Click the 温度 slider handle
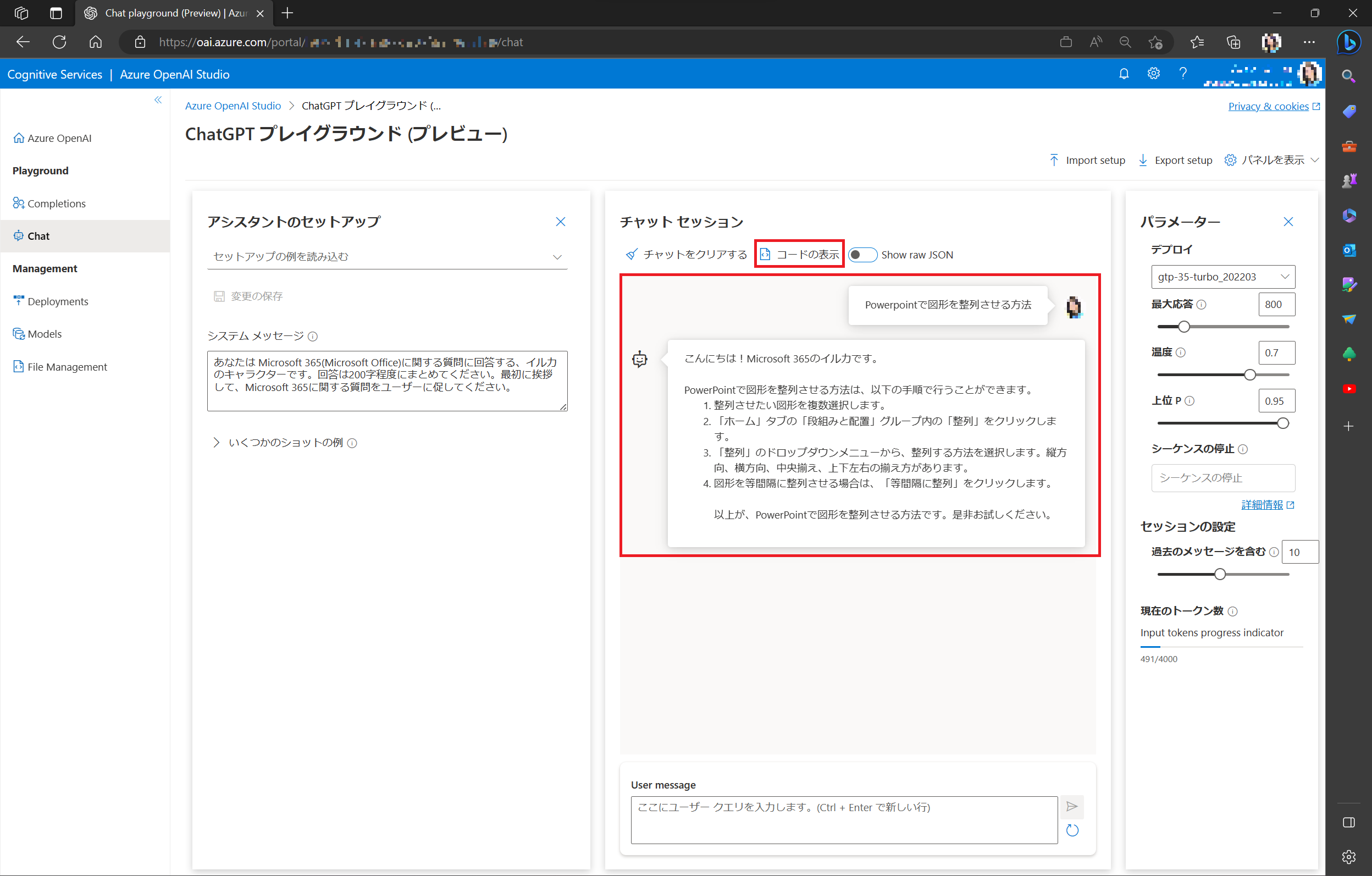Image resolution: width=1372 pixels, height=876 pixels. click(1249, 374)
